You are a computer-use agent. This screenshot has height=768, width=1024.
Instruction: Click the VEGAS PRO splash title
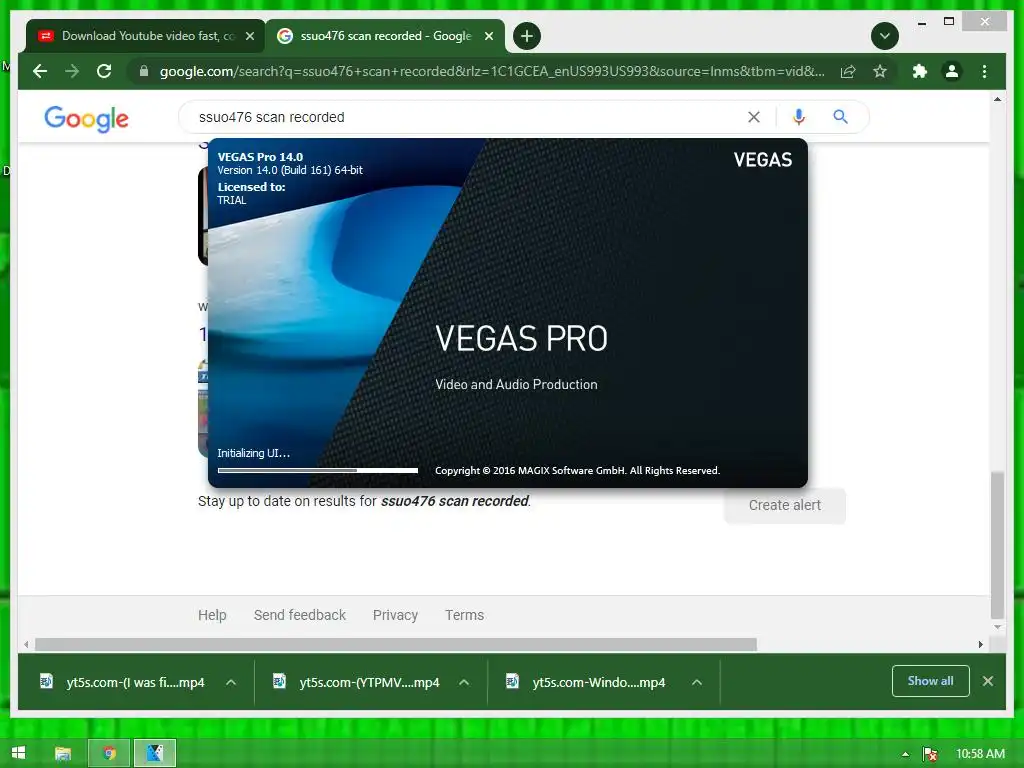coord(521,338)
